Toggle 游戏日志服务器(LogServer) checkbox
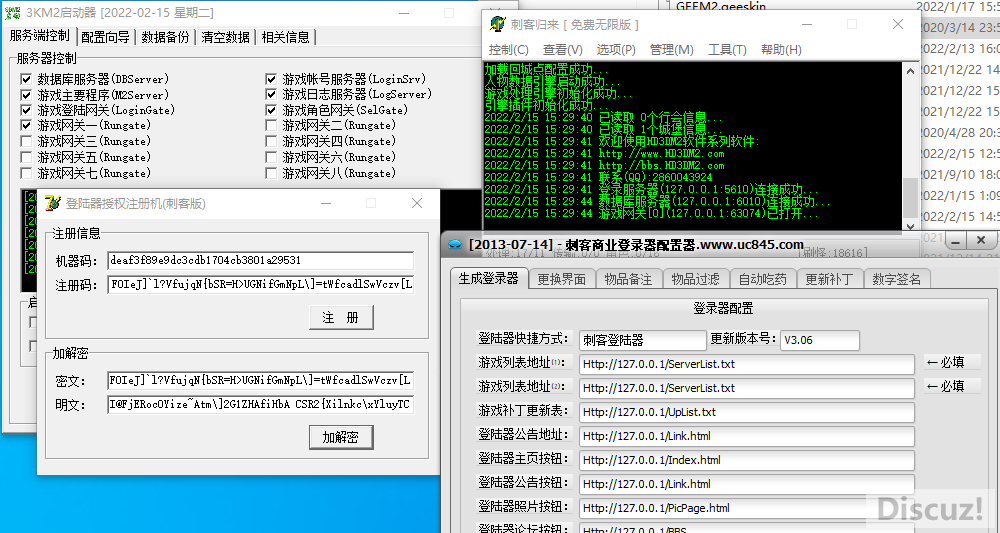This screenshot has height=533, width=1000. coord(271,94)
